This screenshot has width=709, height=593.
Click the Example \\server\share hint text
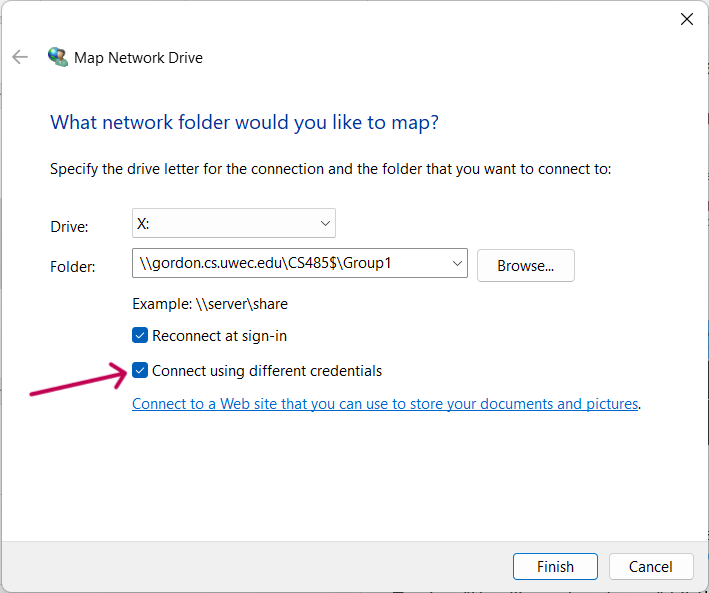(x=210, y=304)
